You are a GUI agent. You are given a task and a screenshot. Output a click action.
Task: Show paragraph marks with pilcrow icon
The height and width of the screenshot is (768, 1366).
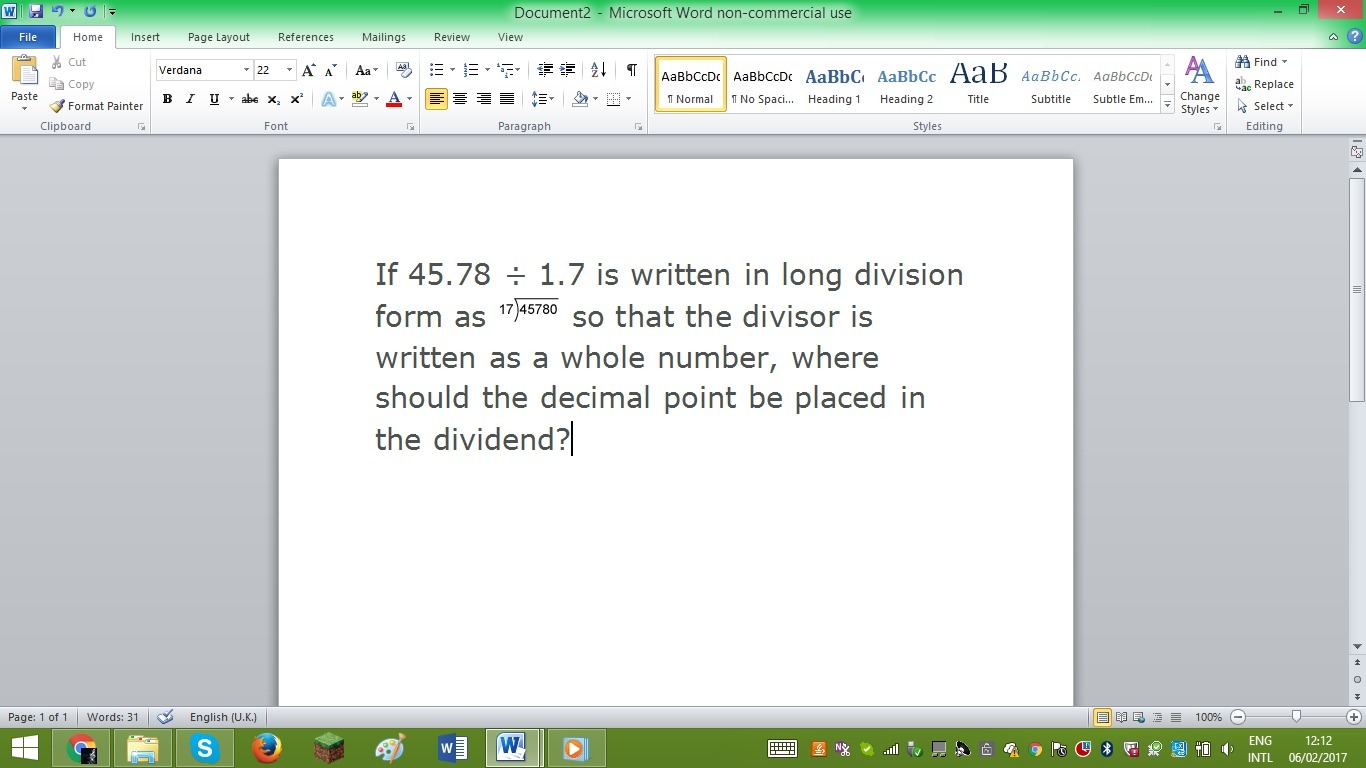click(631, 70)
